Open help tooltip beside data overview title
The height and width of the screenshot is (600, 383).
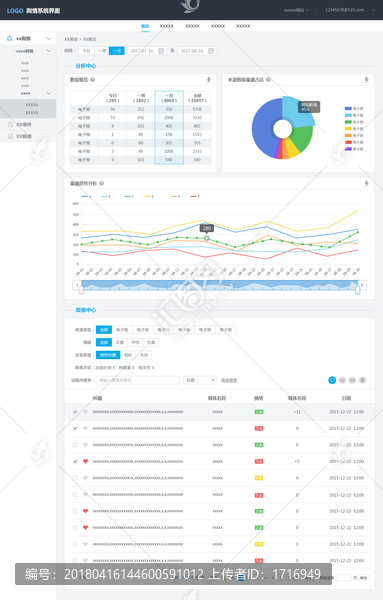point(93,80)
